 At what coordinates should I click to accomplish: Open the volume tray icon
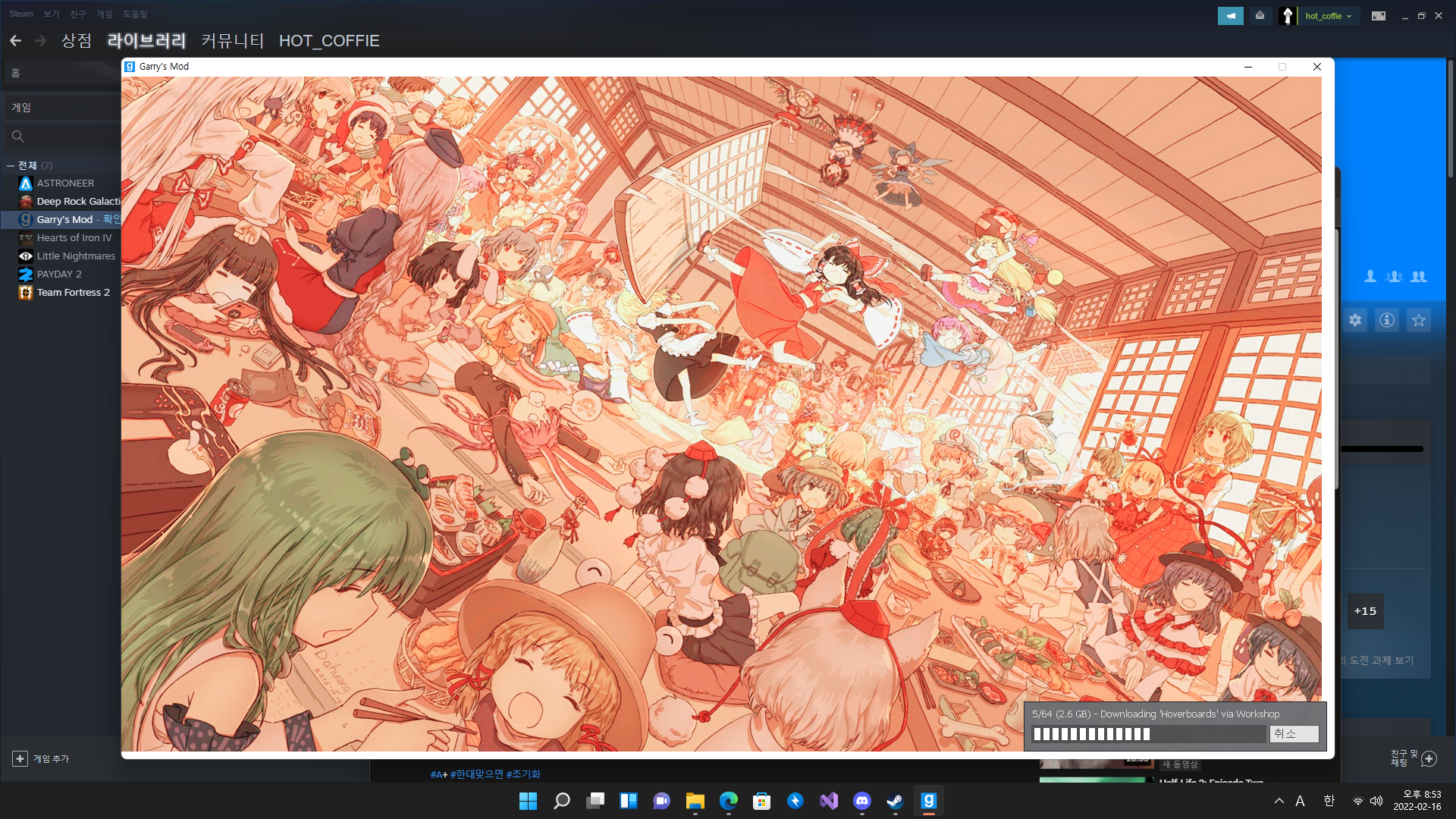[1376, 801]
